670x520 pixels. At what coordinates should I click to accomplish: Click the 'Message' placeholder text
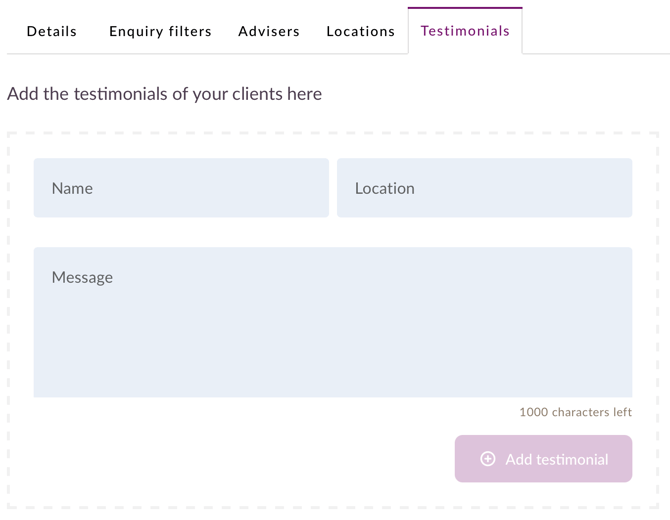(82, 277)
